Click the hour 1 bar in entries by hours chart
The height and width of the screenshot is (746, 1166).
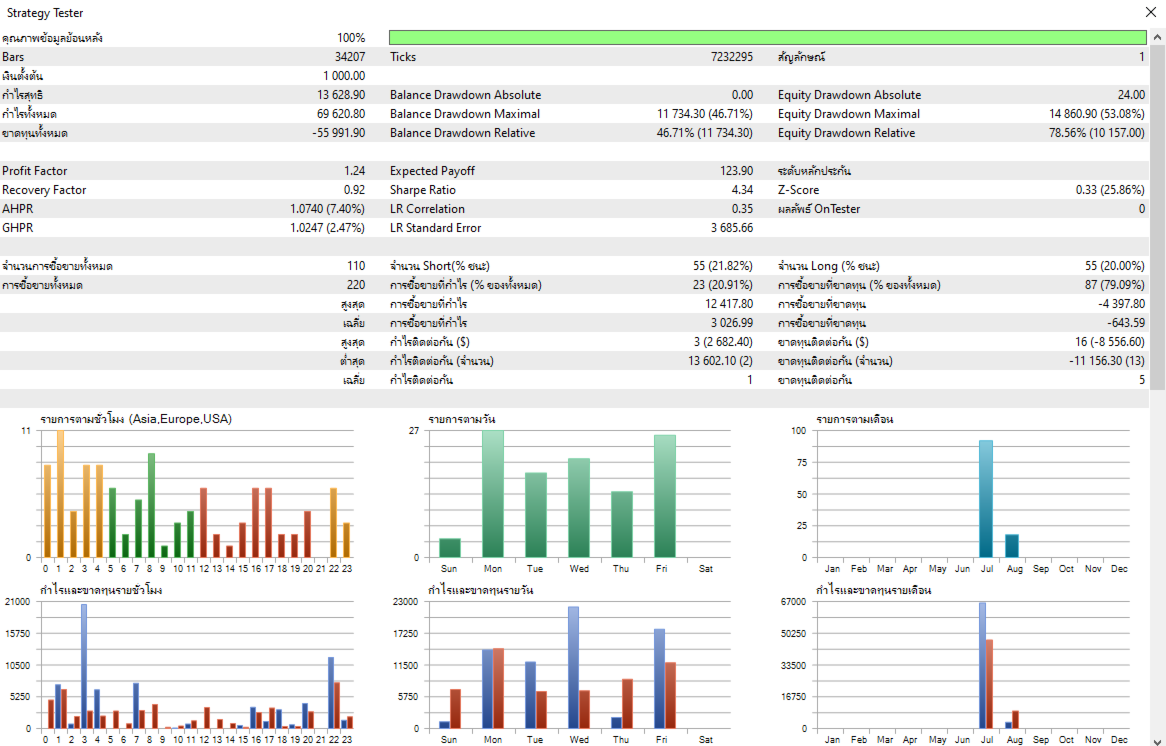click(60, 494)
